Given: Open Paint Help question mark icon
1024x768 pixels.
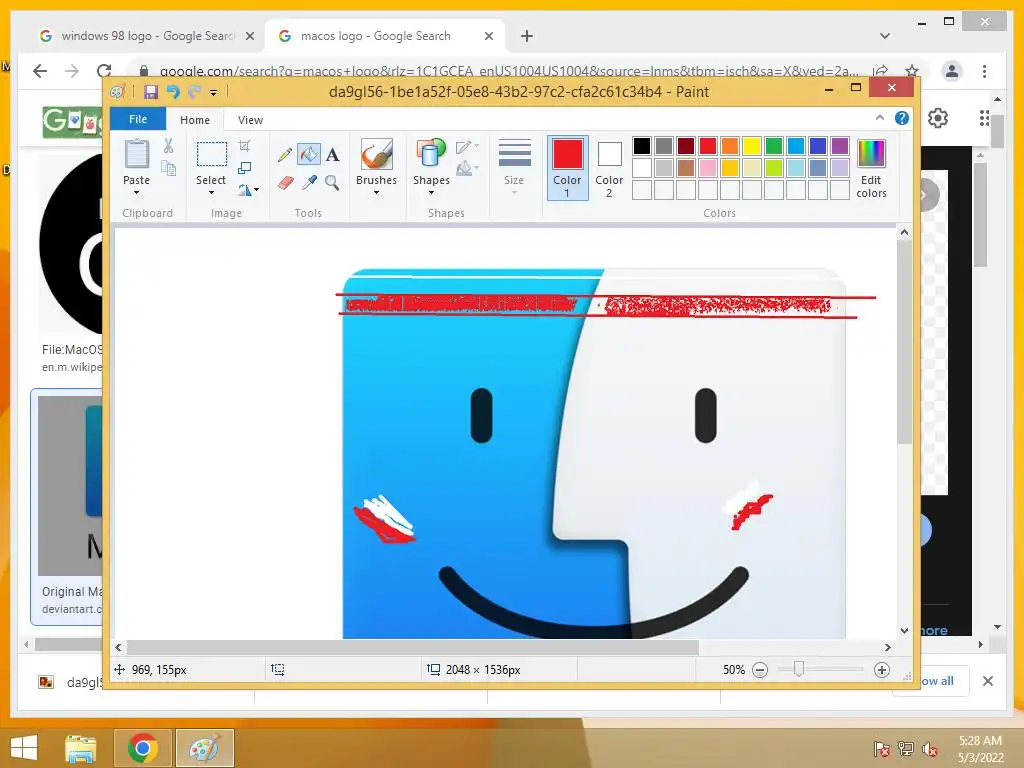Looking at the screenshot, I should pos(902,118).
